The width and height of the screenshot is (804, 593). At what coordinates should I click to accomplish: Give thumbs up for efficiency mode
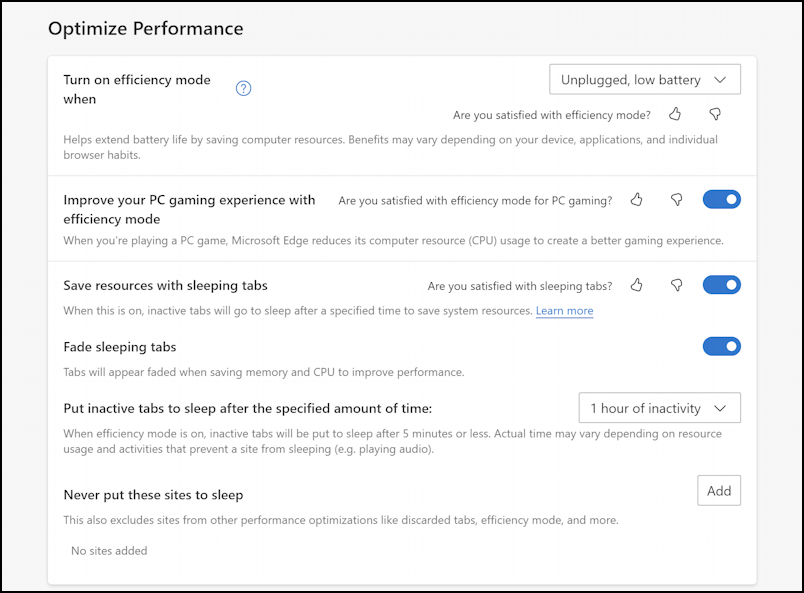coord(675,114)
